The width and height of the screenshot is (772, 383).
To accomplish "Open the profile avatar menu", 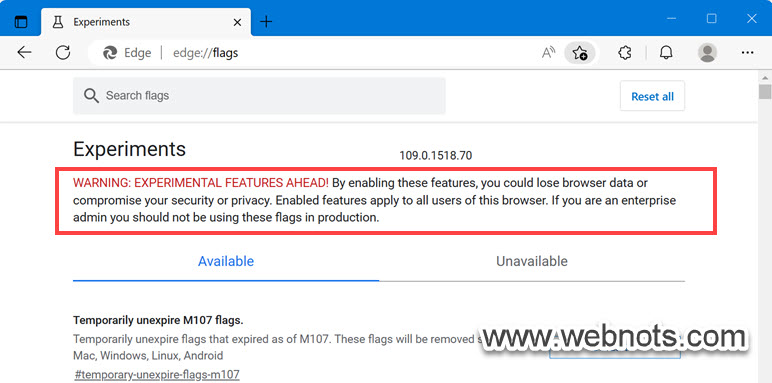I will [708, 53].
